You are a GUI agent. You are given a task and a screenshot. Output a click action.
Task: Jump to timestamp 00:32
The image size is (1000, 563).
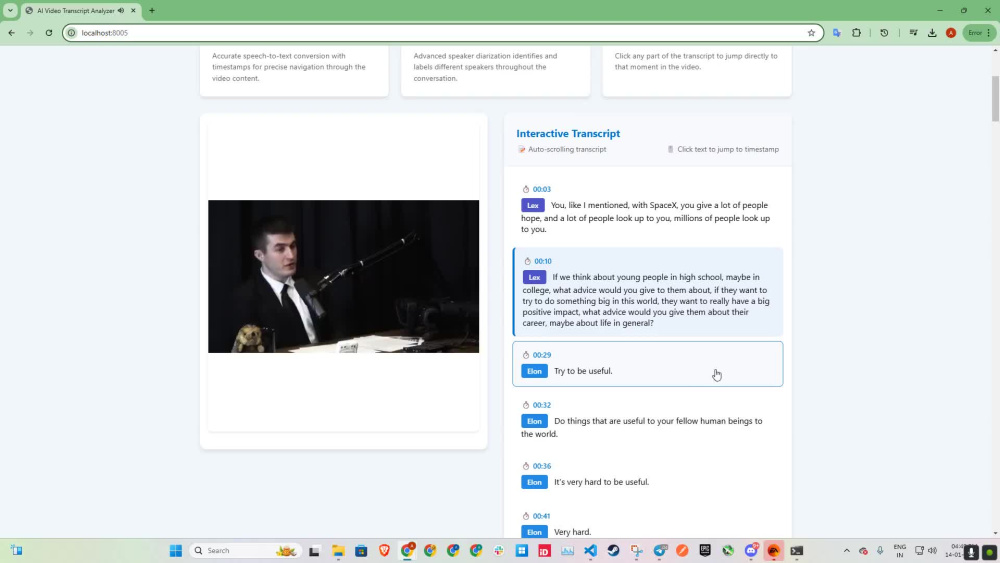click(541, 406)
